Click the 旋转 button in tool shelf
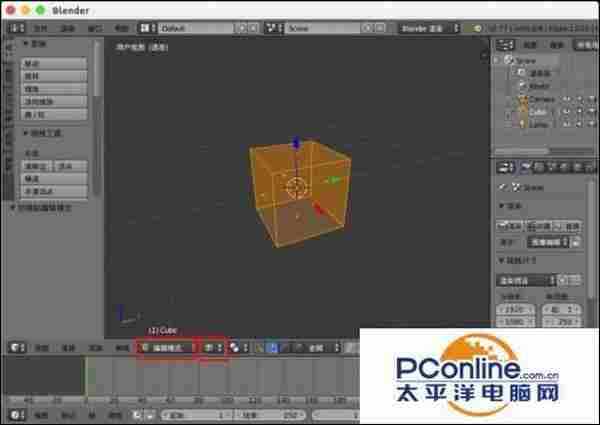This screenshot has height=425, width=600. coord(54,76)
